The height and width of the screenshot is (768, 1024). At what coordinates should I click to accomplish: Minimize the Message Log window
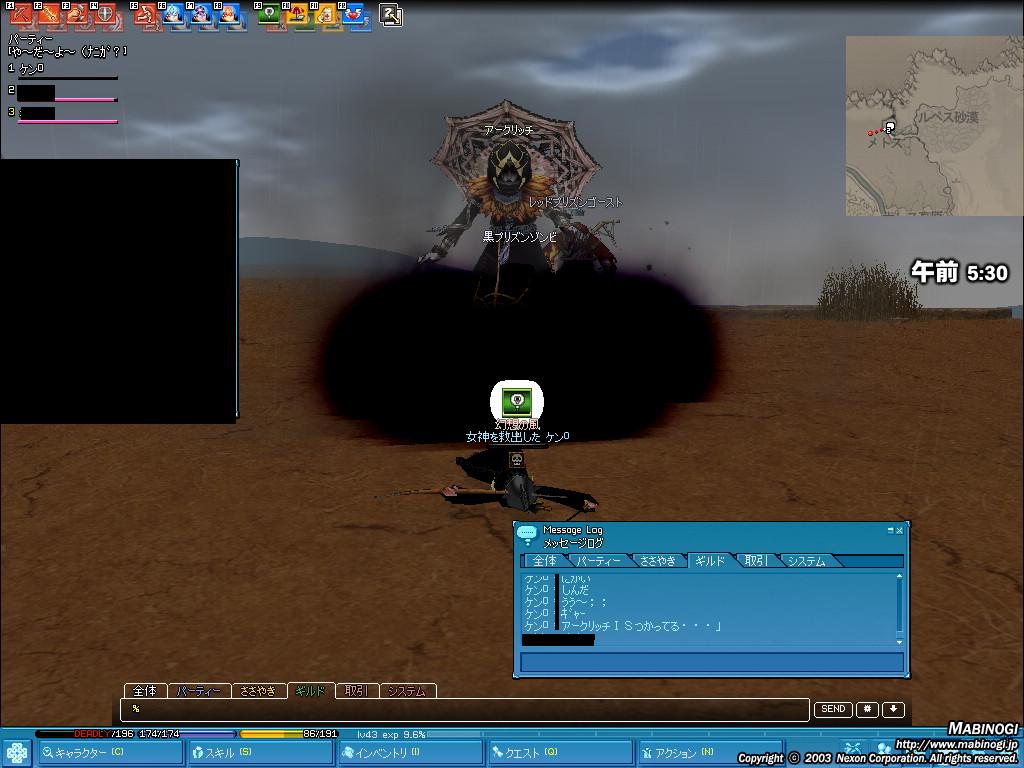click(x=890, y=530)
